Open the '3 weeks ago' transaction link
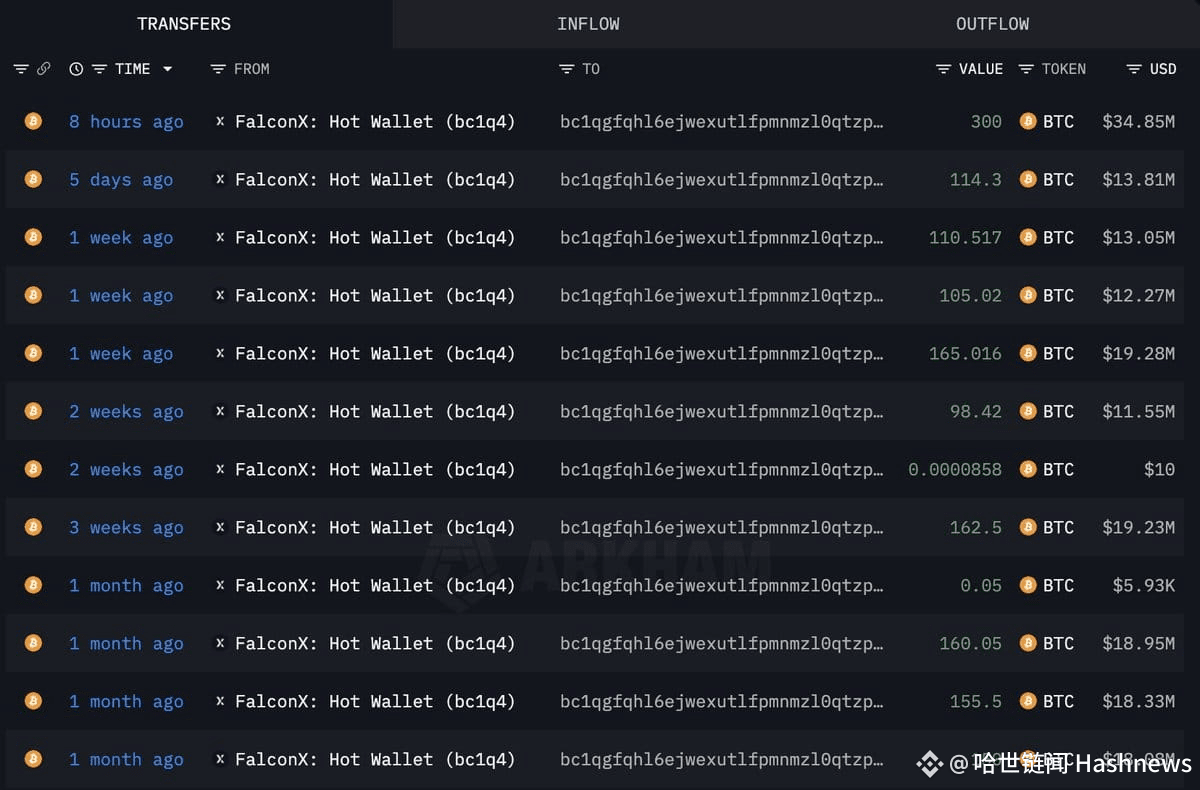The image size is (1200, 790). point(126,528)
